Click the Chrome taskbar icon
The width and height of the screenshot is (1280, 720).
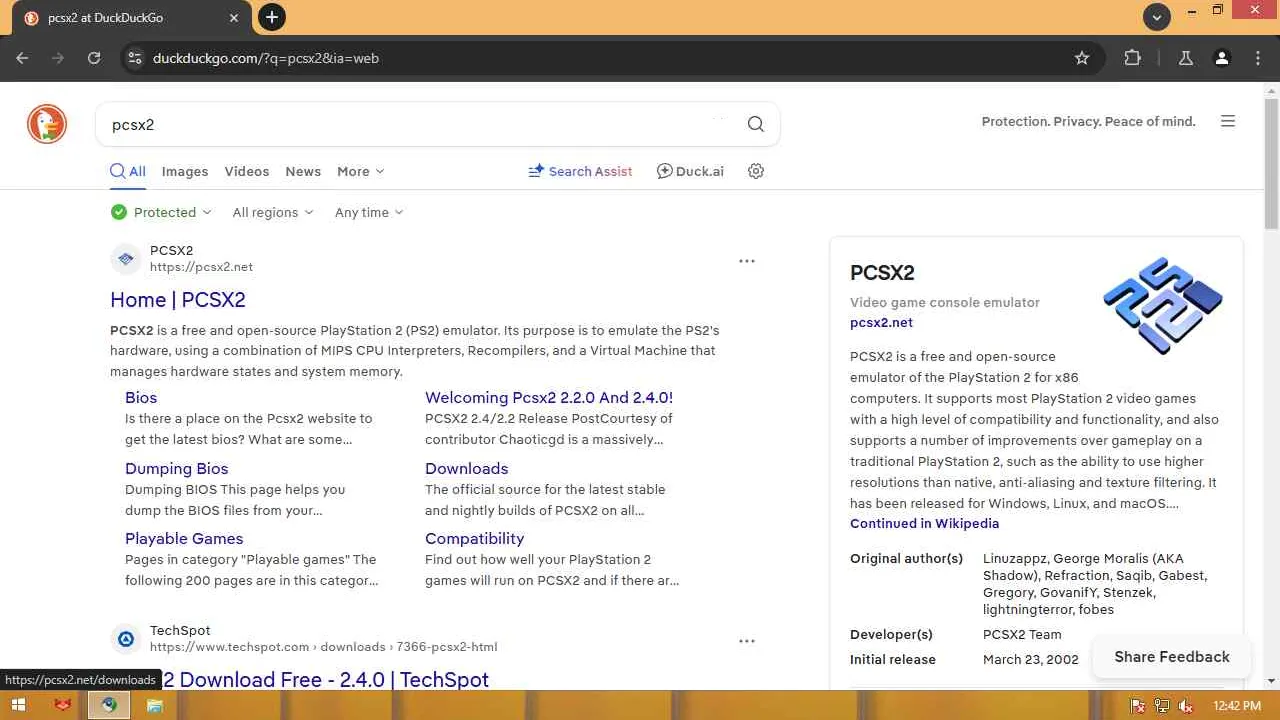click(109, 705)
